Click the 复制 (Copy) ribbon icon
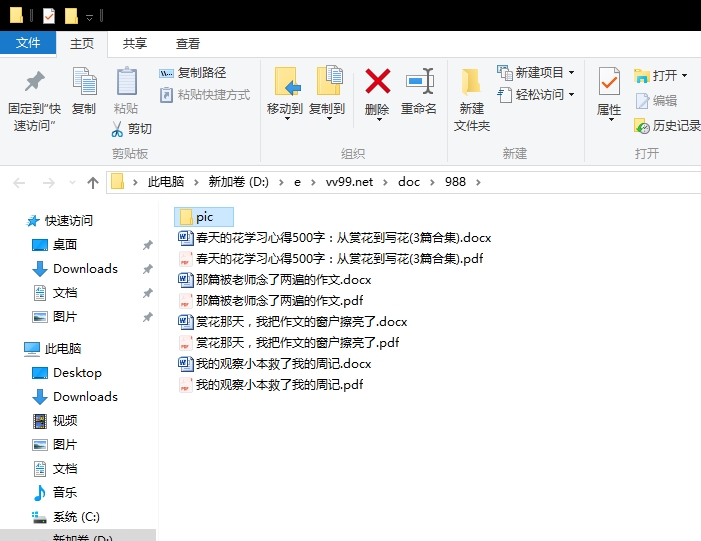This screenshot has width=701, height=541. coord(84,81)
